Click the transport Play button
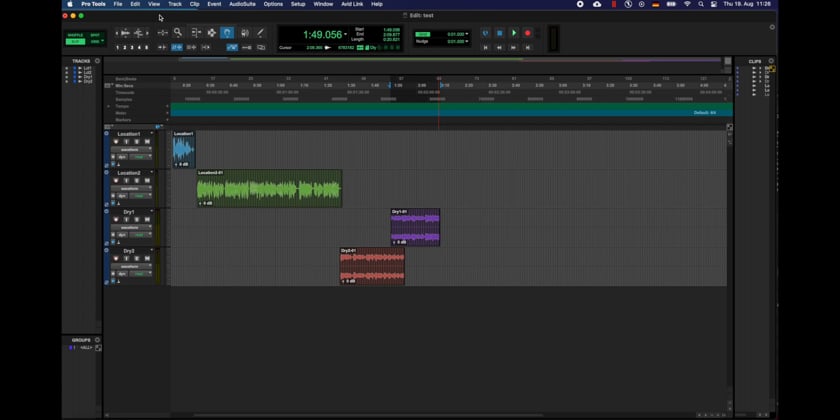The width and height of the screenshot is (840, 420). (514, 33)
